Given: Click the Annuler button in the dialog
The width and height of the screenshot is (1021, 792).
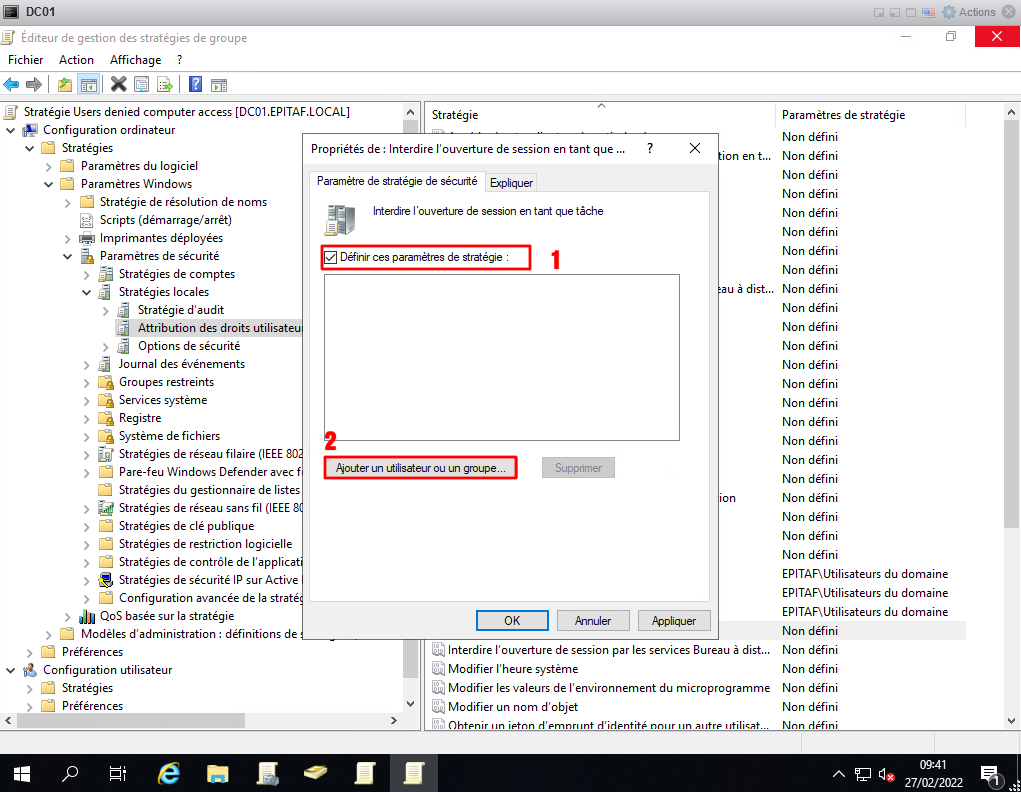Looking at the screenshot, I should point(593,620).
